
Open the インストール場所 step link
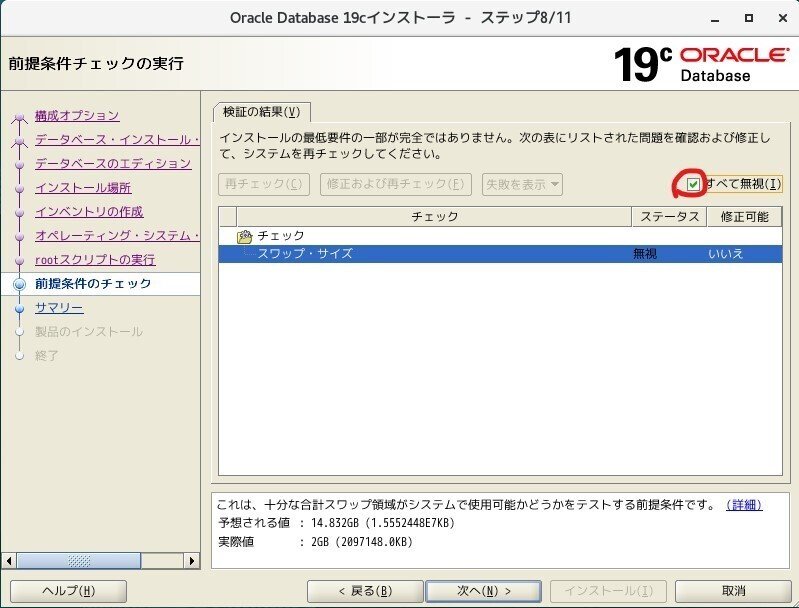pyautogui.click(x=83, y=188)
